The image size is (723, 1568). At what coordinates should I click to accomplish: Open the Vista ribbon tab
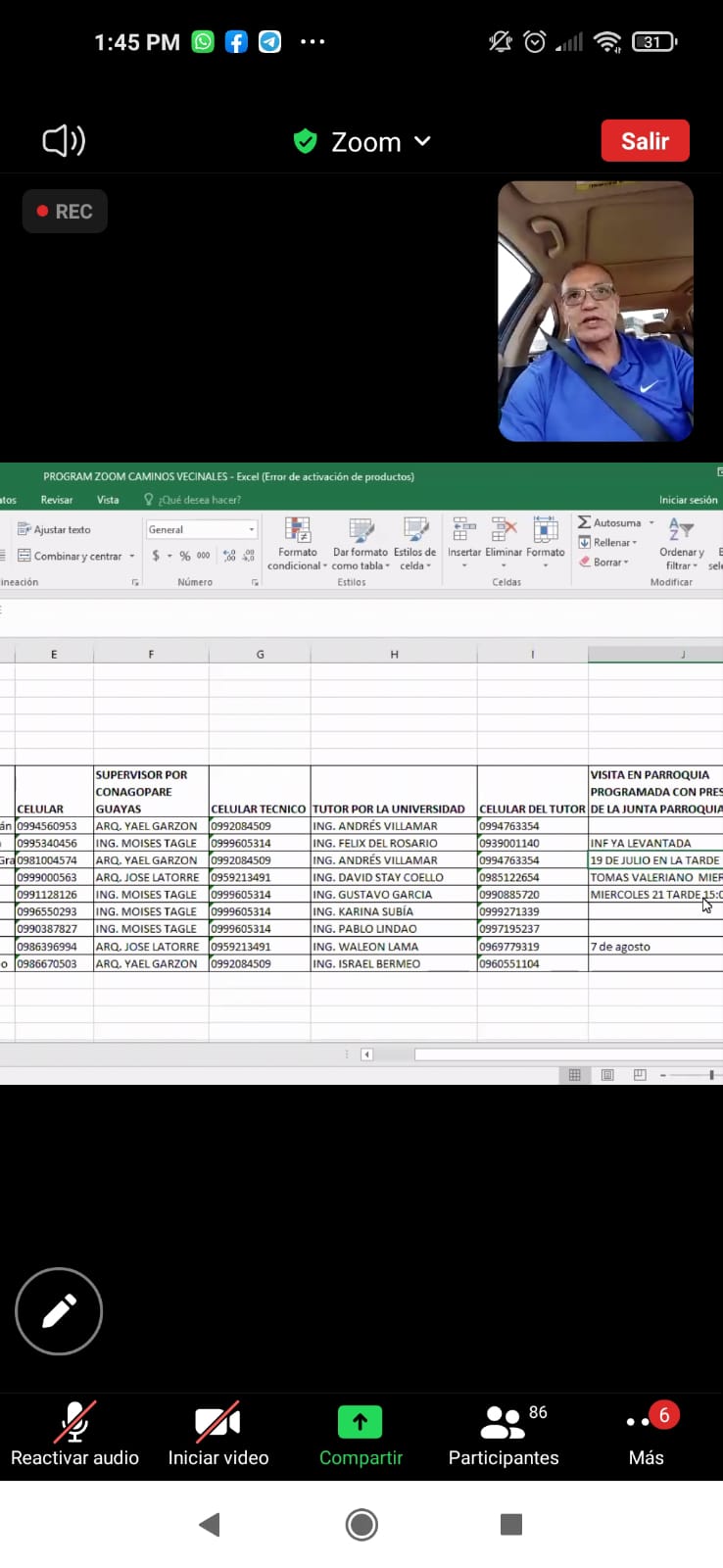108,500
